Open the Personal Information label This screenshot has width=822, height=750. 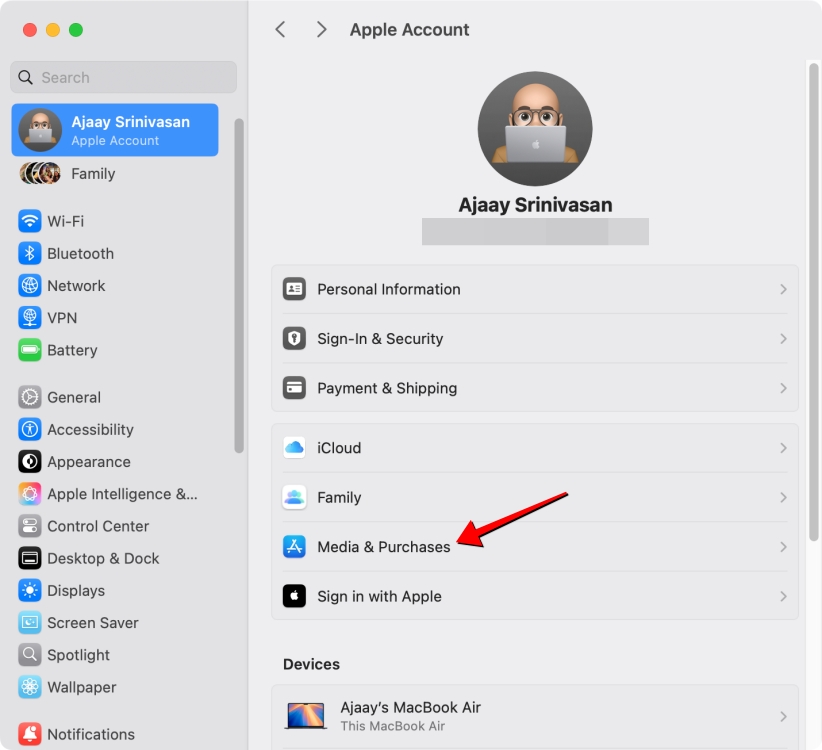pyautogui.click(x=389, y=289)
